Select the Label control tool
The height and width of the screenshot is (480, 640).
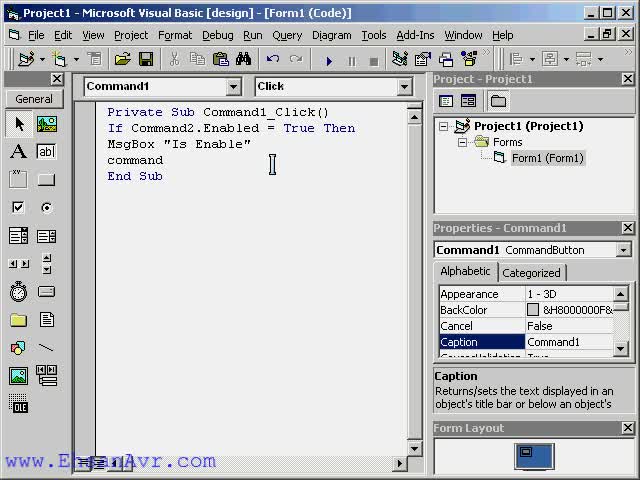[x=19, y=151]
